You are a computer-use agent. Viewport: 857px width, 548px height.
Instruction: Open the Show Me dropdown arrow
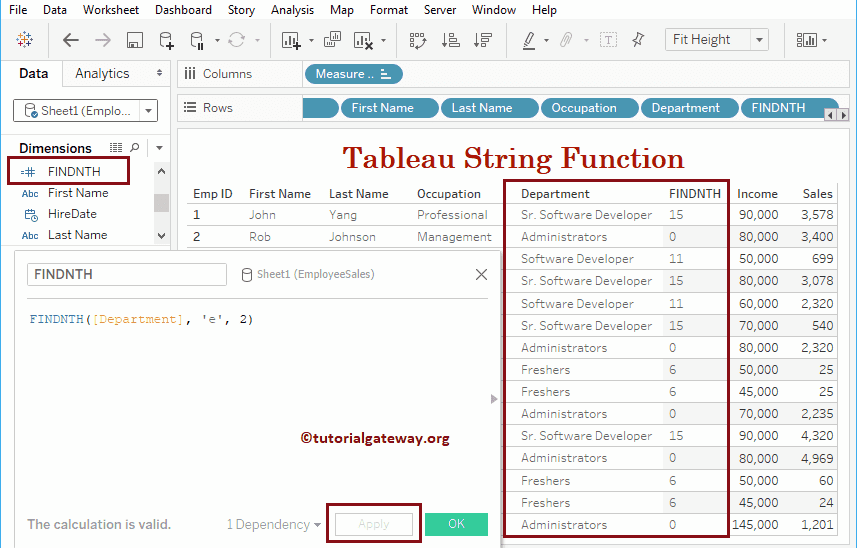pos(824,40)
